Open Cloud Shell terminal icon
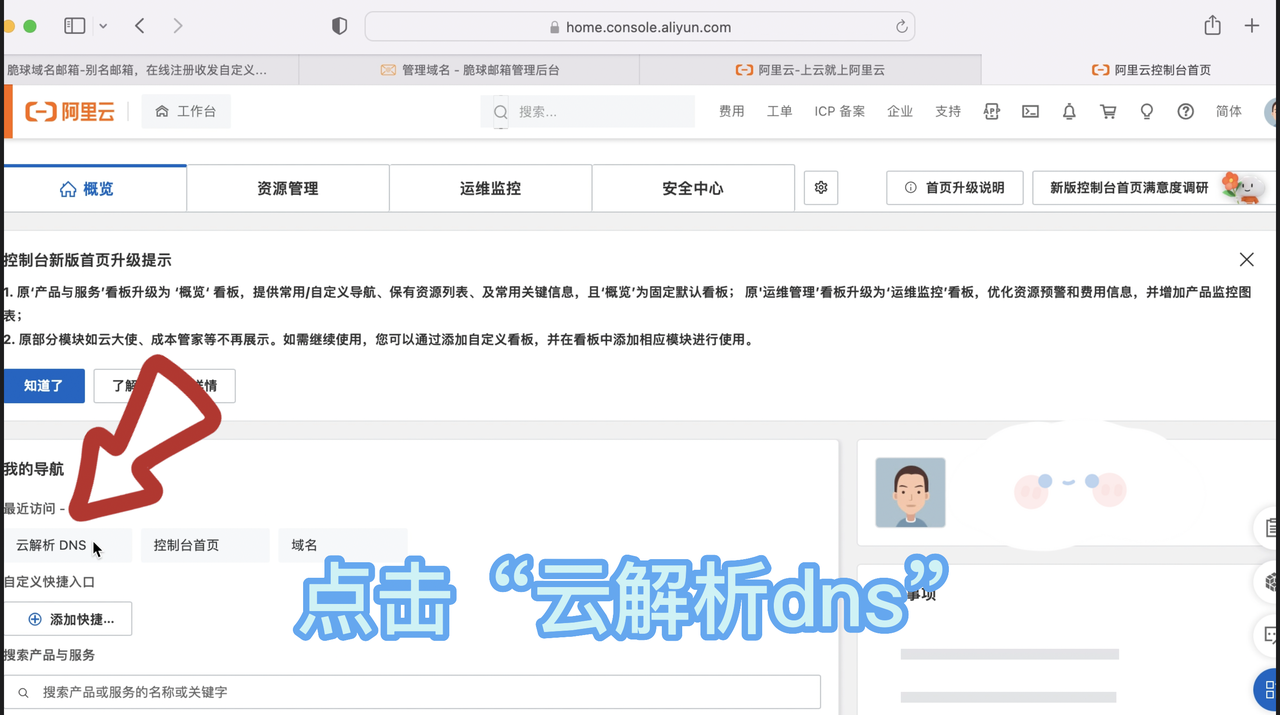This screenshot has width=1280, height=715. click(x=1030, y=111)
